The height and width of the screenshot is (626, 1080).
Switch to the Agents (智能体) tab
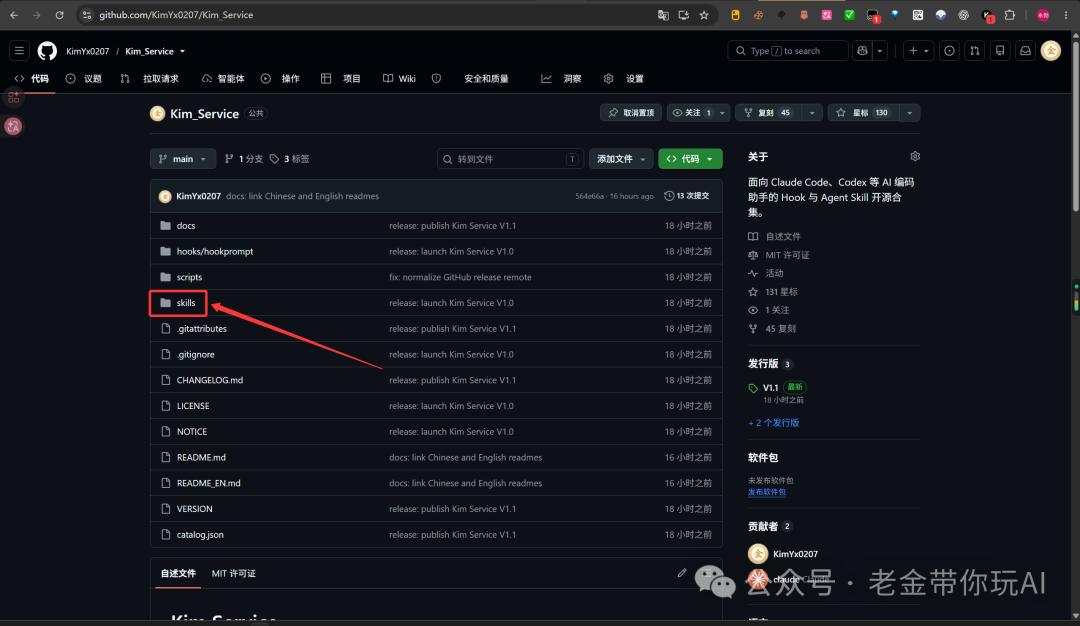(x=223, y=79)
